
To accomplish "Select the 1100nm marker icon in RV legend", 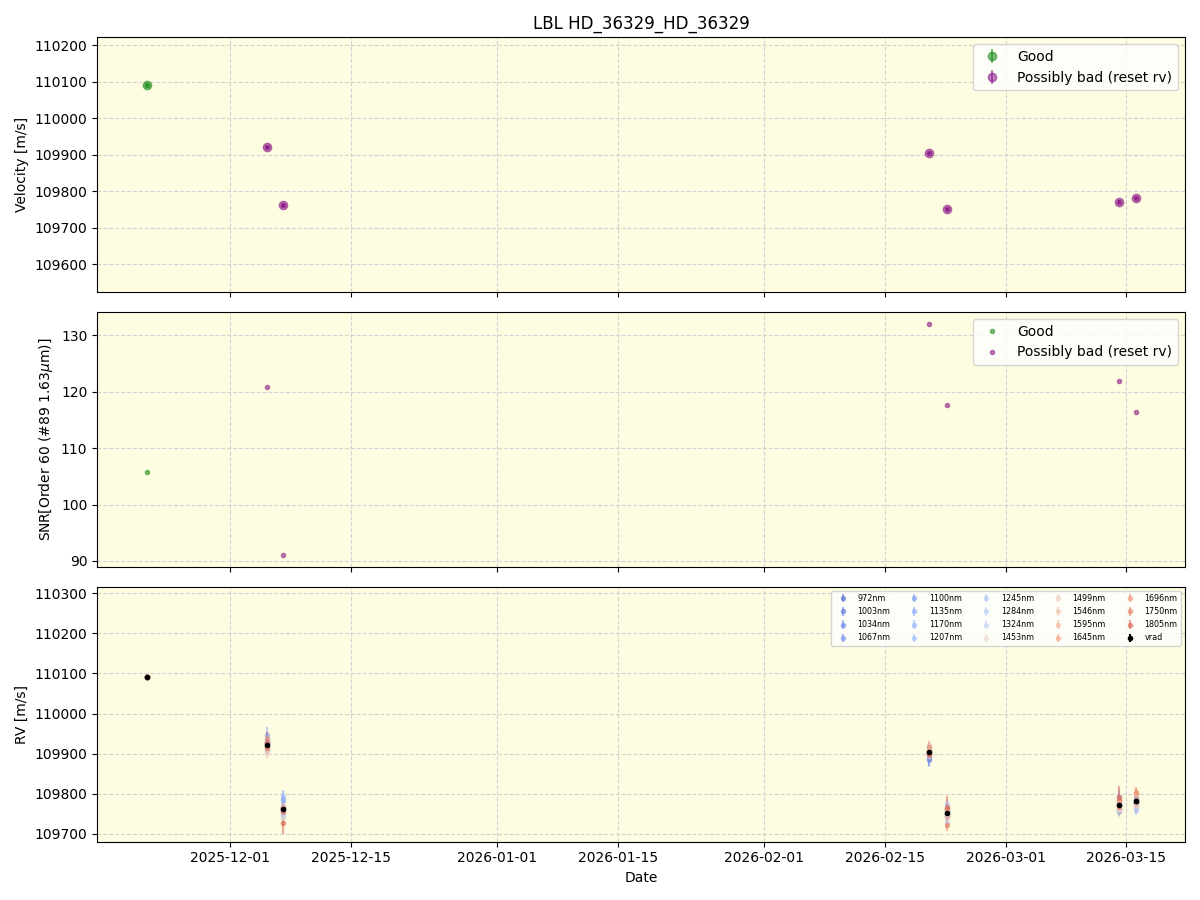I will pyautogui.click(x=914, y=598).
